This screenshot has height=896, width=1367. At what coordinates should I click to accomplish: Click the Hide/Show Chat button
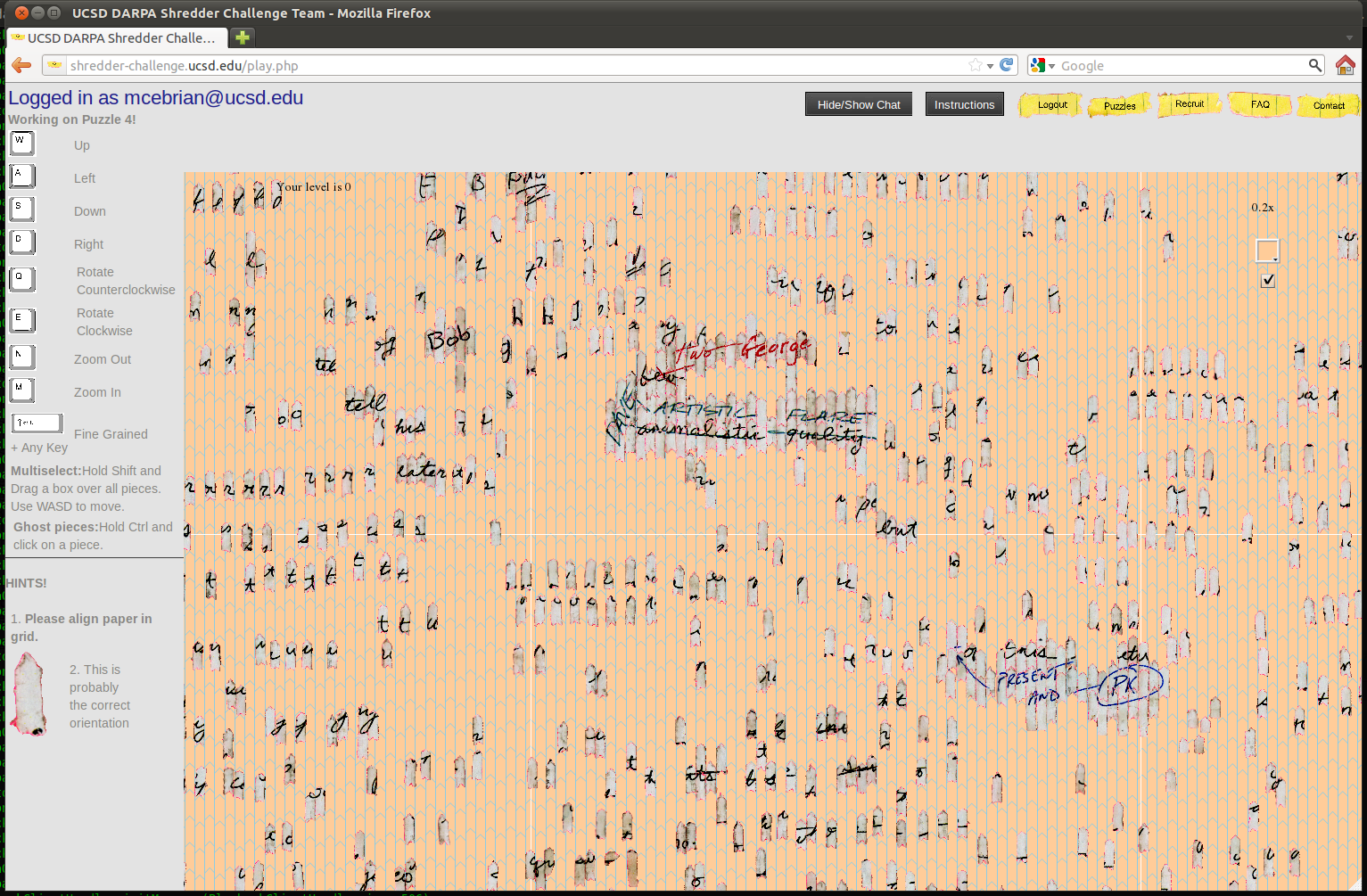tap(858, 104)
